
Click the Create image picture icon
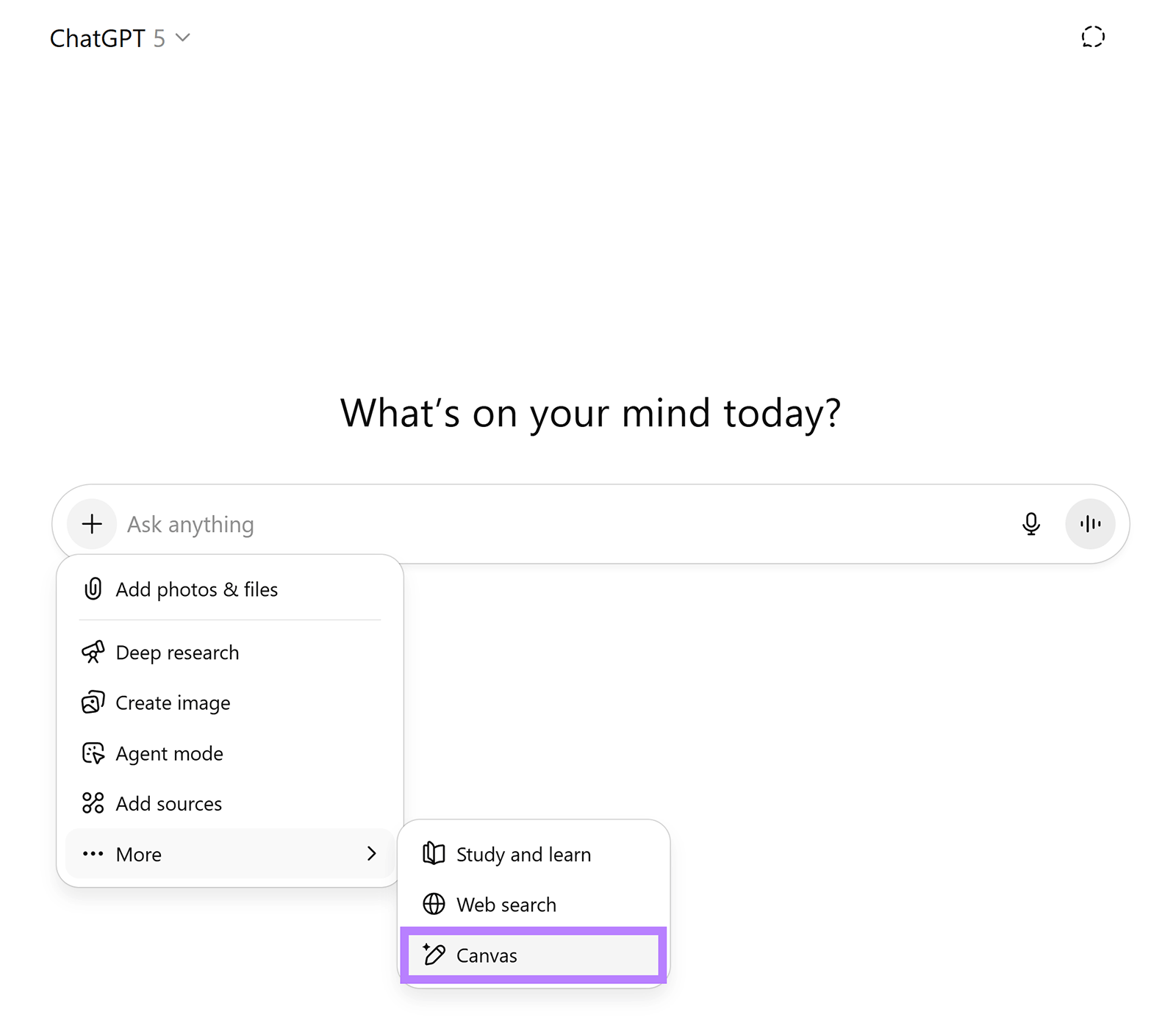click(93, 702)
